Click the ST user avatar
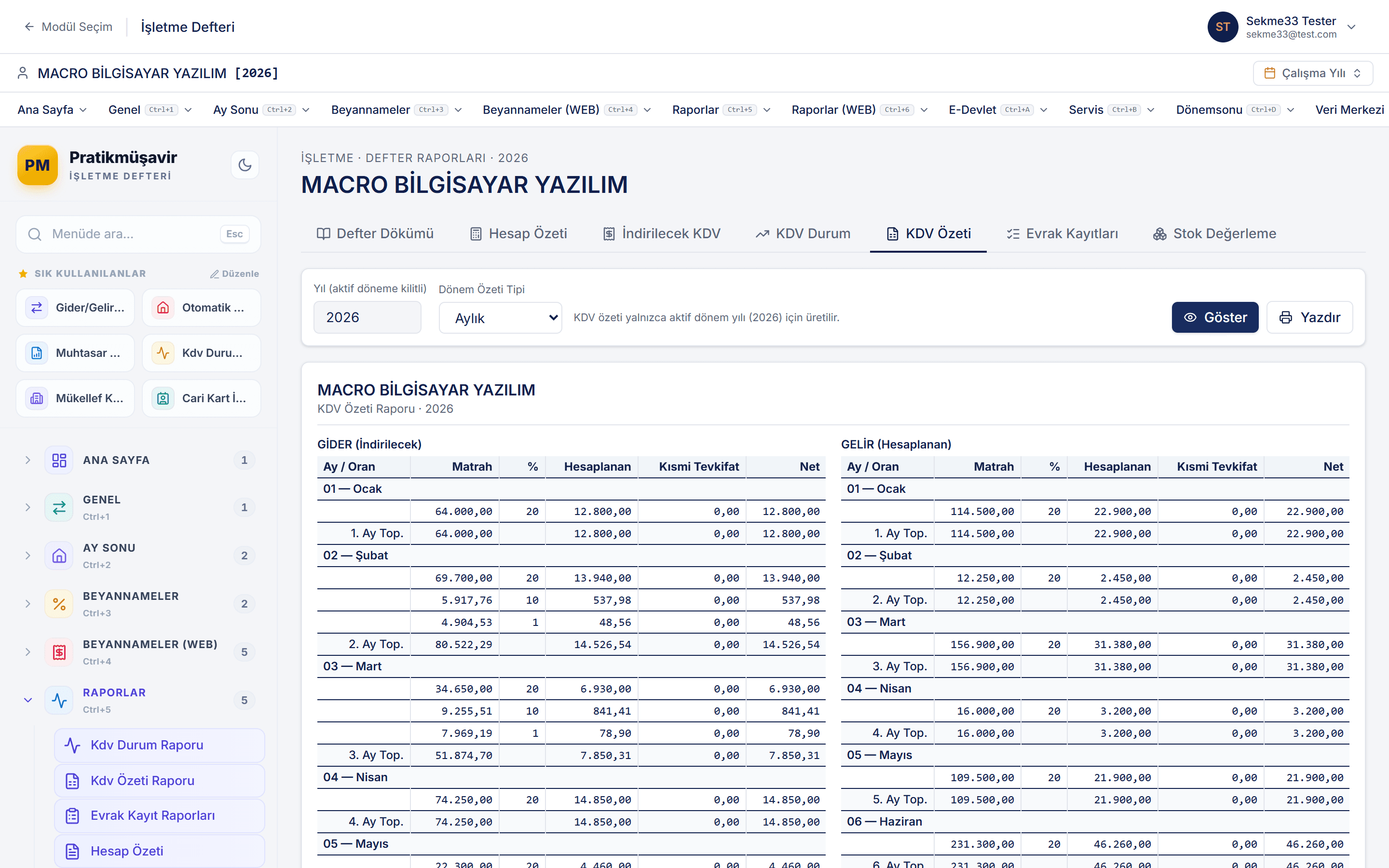 tap(1223, 27)
